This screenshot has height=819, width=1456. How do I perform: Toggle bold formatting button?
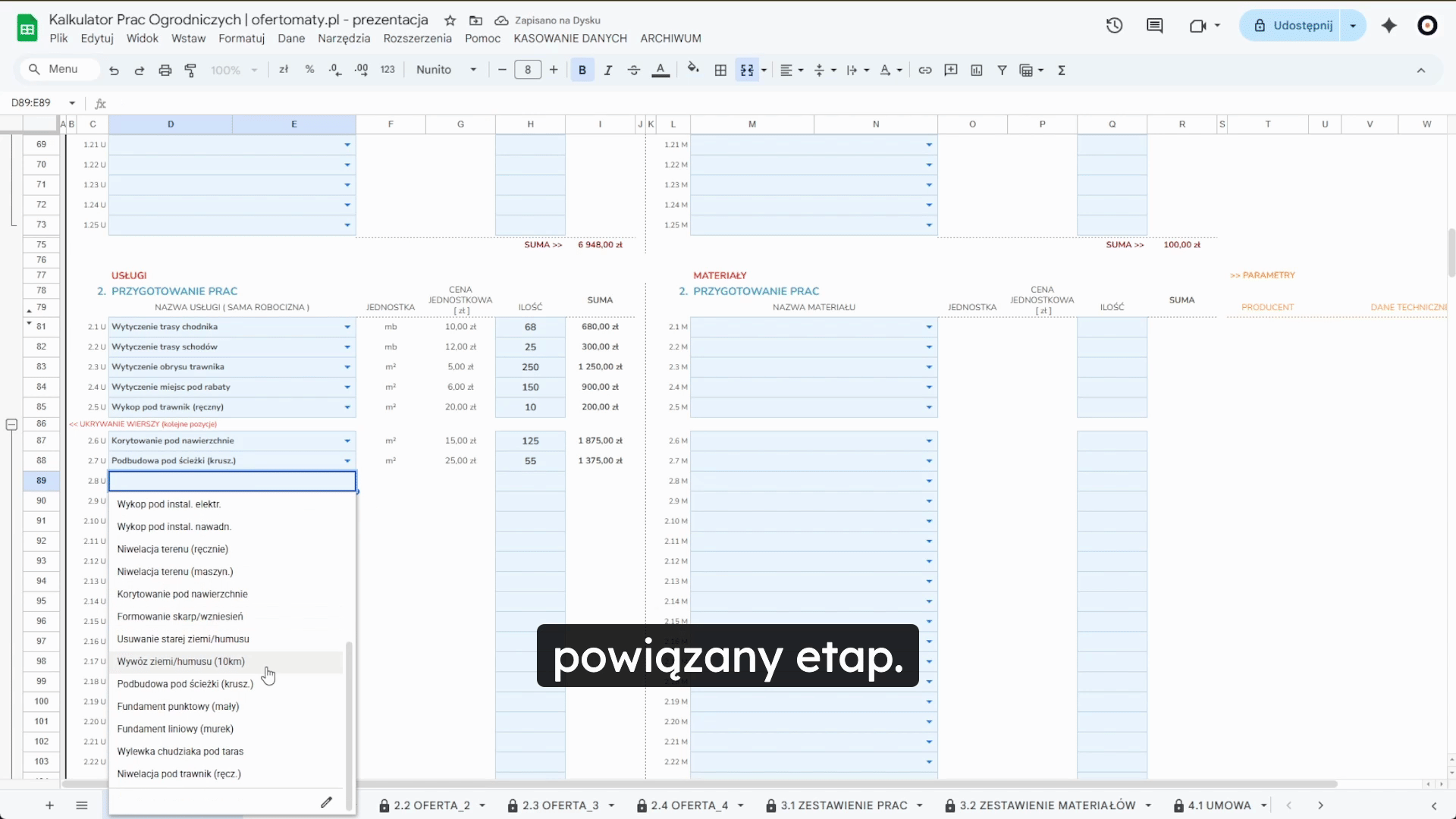(x=582, y=70)
